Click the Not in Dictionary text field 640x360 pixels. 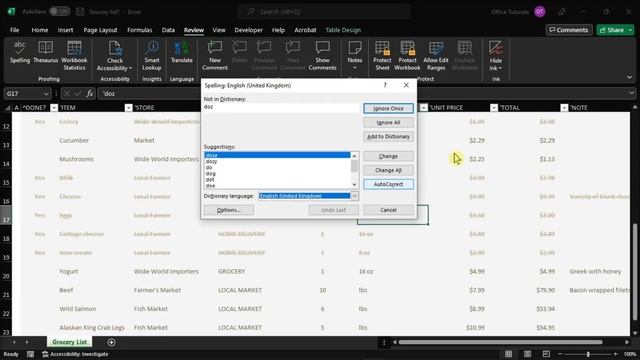click(x=282, y=108)
